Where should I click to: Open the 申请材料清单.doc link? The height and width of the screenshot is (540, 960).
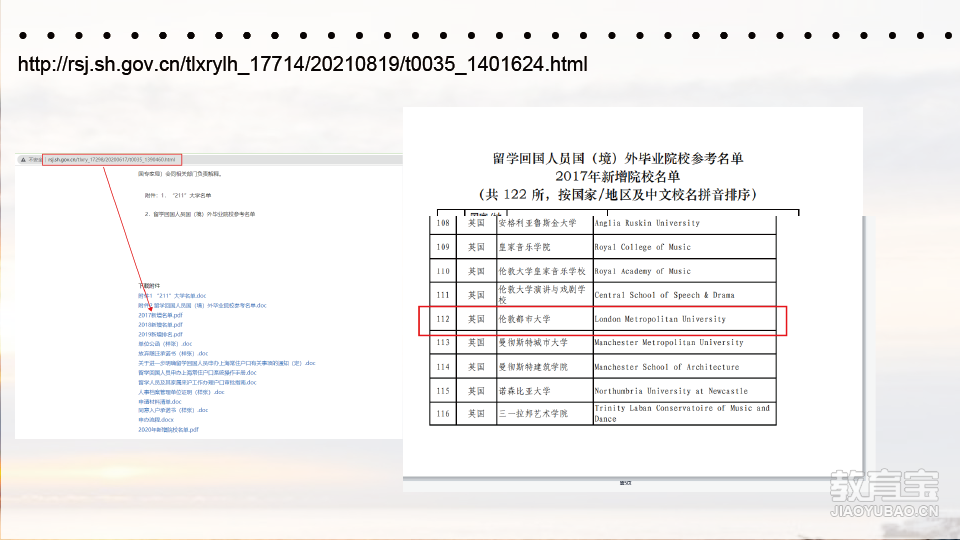coord(160,402)
